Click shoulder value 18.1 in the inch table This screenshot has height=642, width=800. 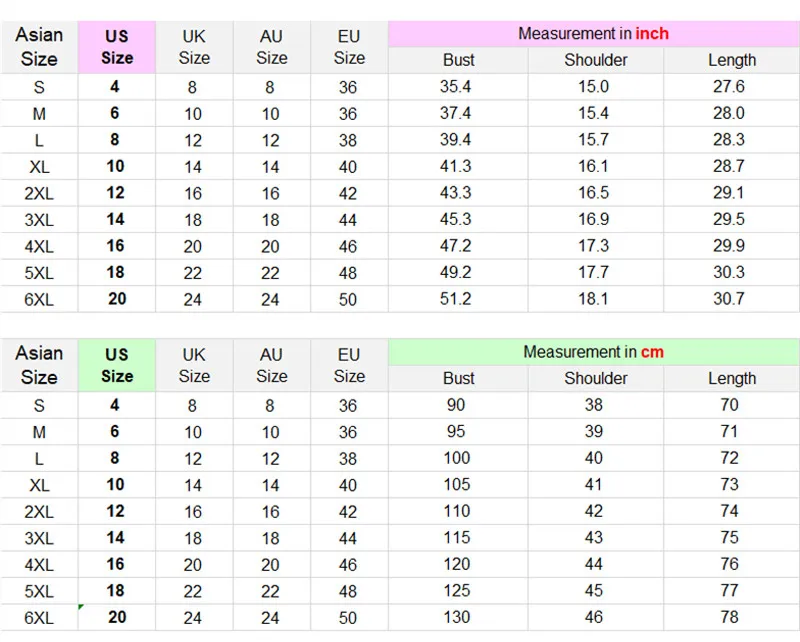tap(593, 299)
